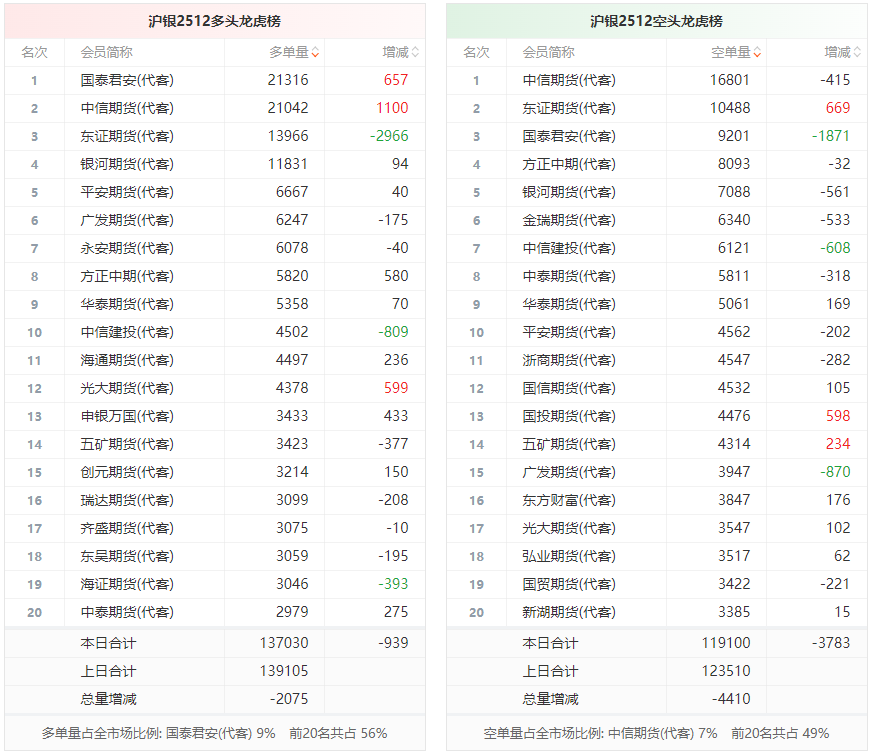Sort long table by 增减 arrows

tap(415, 53)
